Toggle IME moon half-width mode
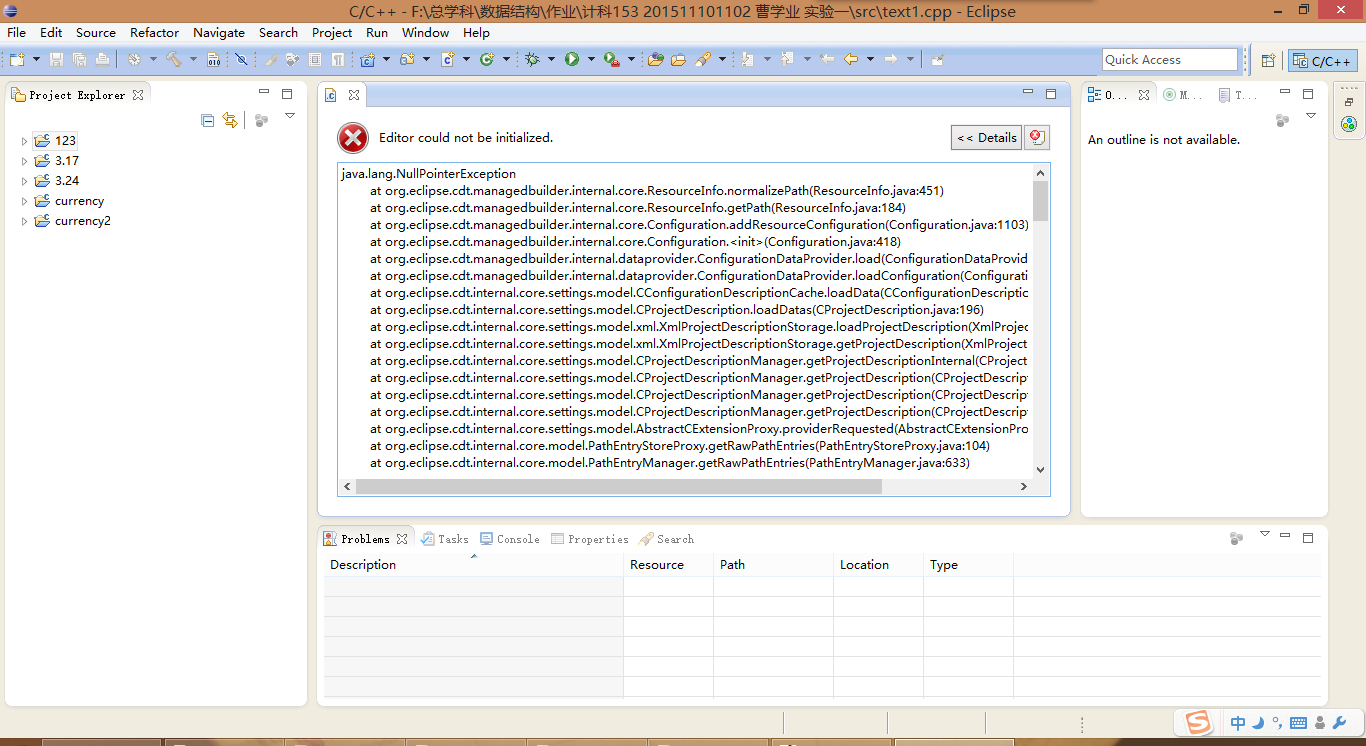Image resolution: width=1366 pixels, height=746 pixels. tap(1259, 723)
